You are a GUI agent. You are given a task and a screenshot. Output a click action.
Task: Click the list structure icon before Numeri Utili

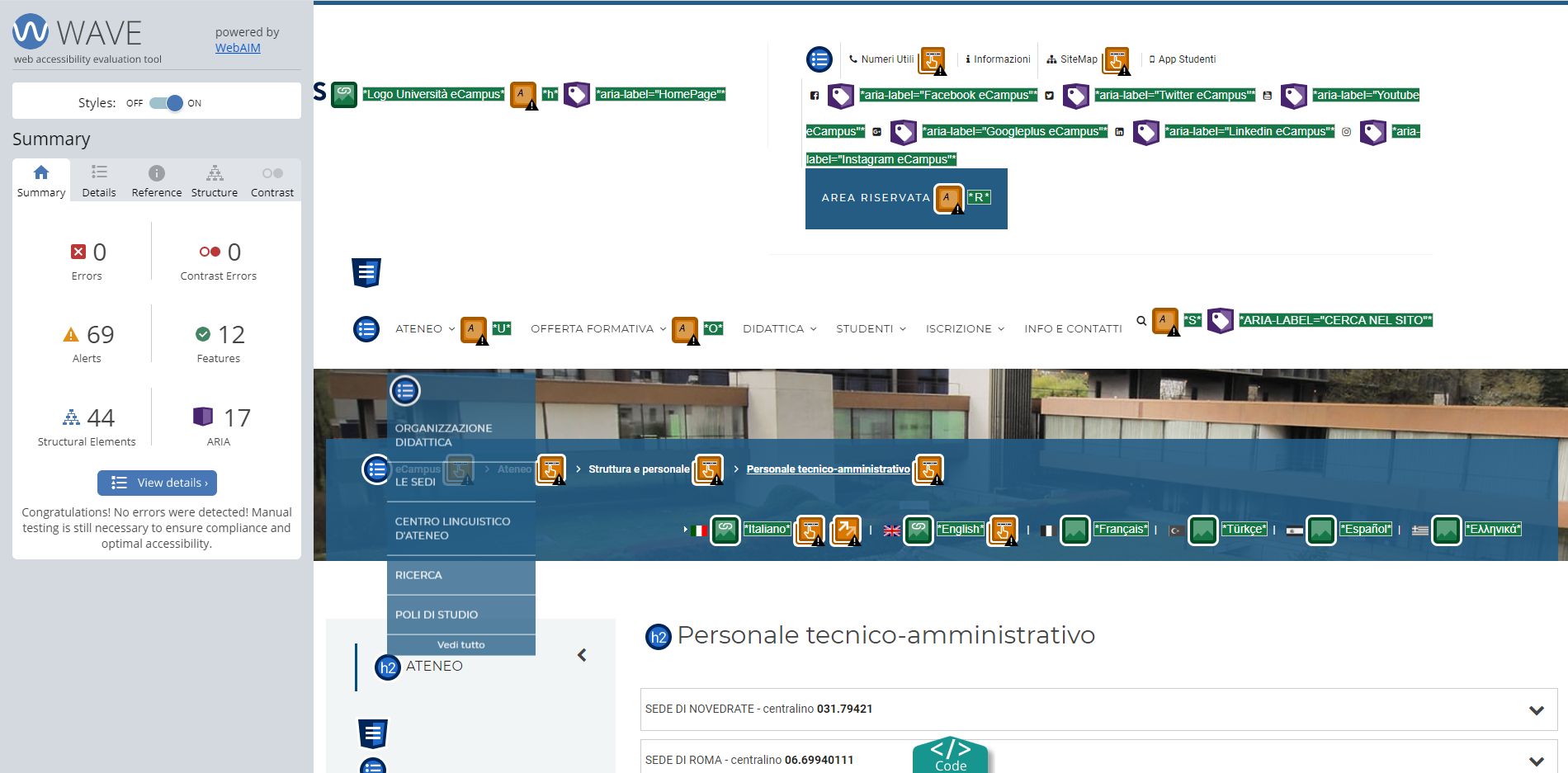819,59
